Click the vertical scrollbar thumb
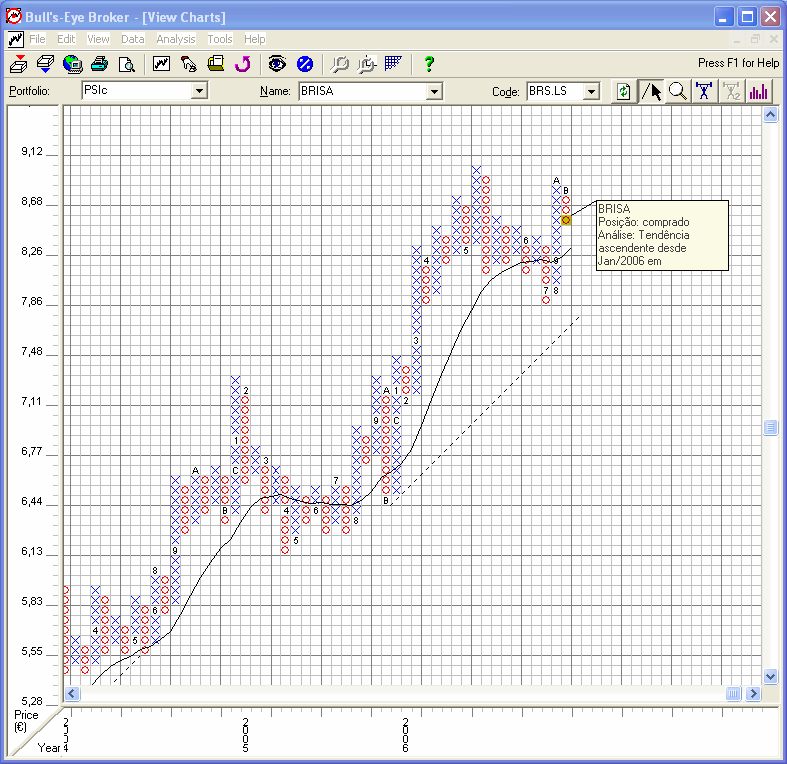This screenshot has height=764, width=787. click(770, 427)
